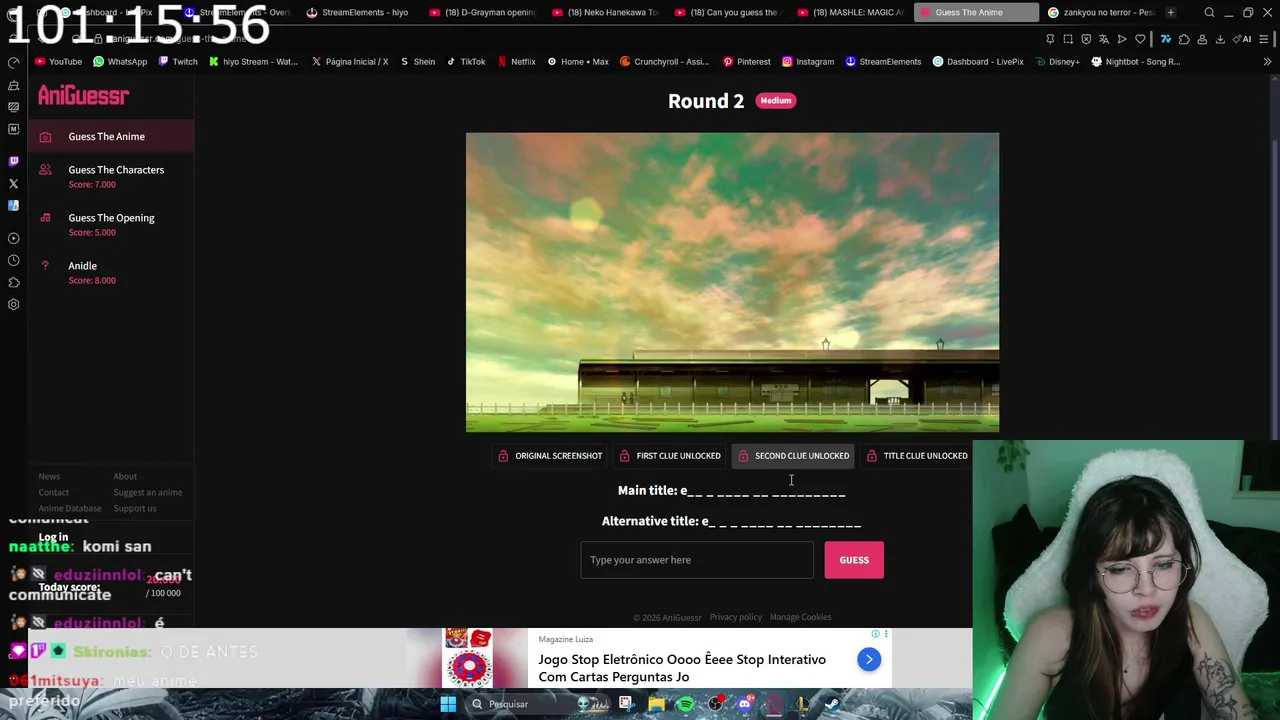1280x720 pixels.
Task: Open the About footer link
Action: [x=125, y=476]
